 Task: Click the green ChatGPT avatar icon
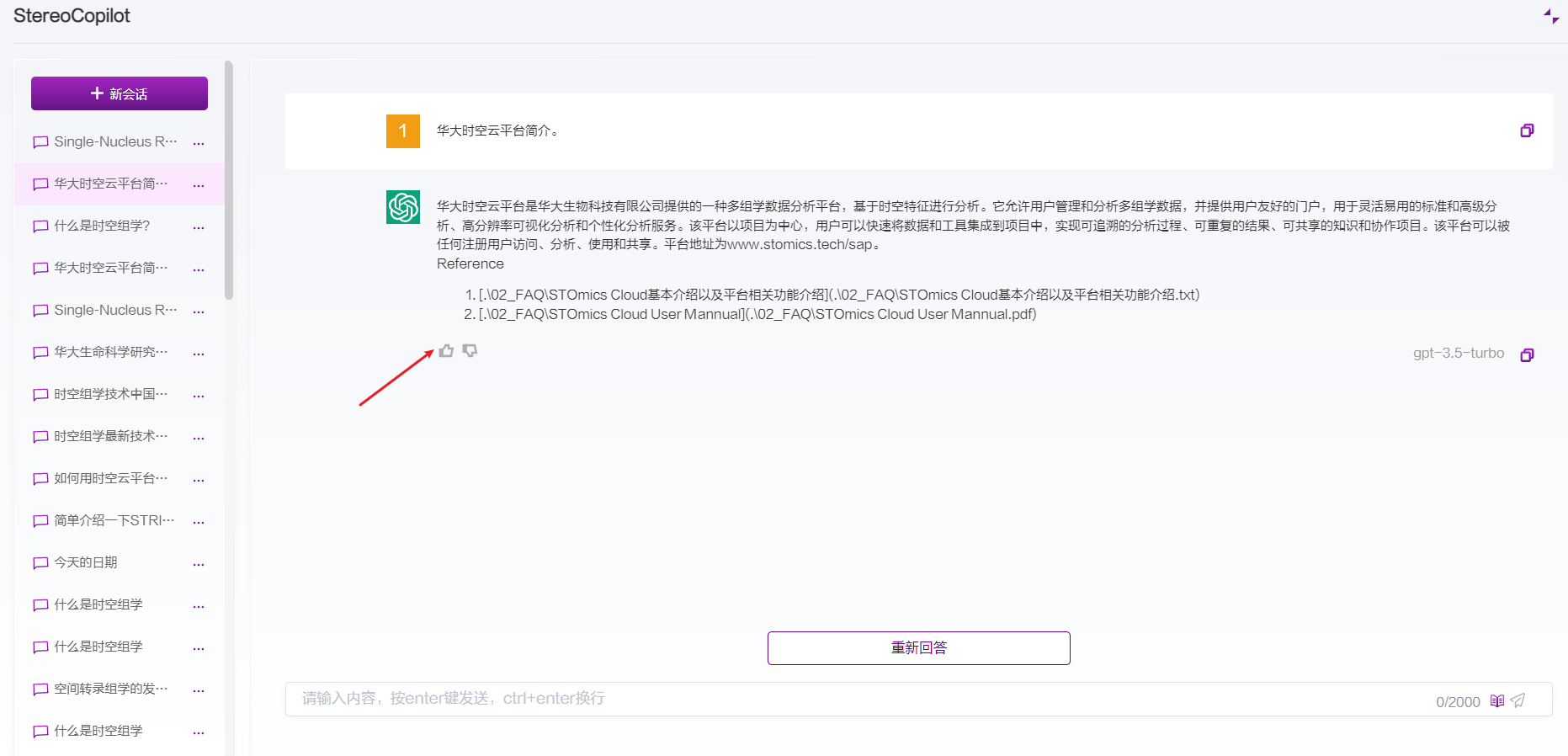[x=403, y=207]
